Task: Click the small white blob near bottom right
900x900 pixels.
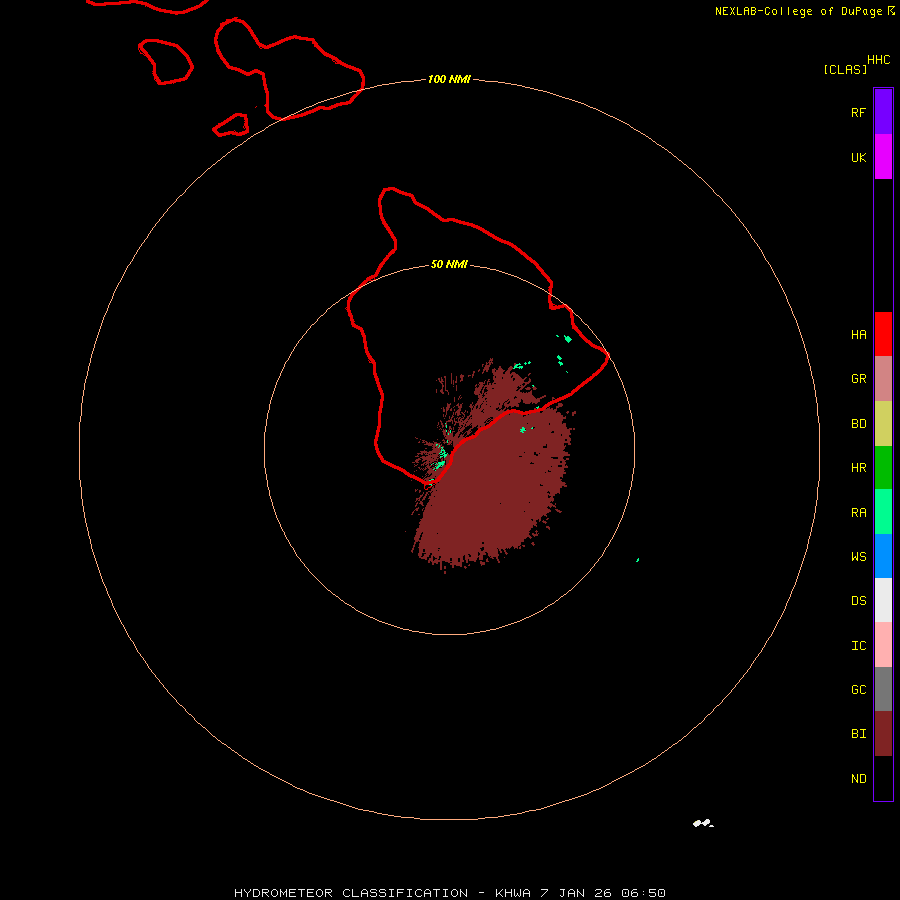Action: (x=703, y=823)
